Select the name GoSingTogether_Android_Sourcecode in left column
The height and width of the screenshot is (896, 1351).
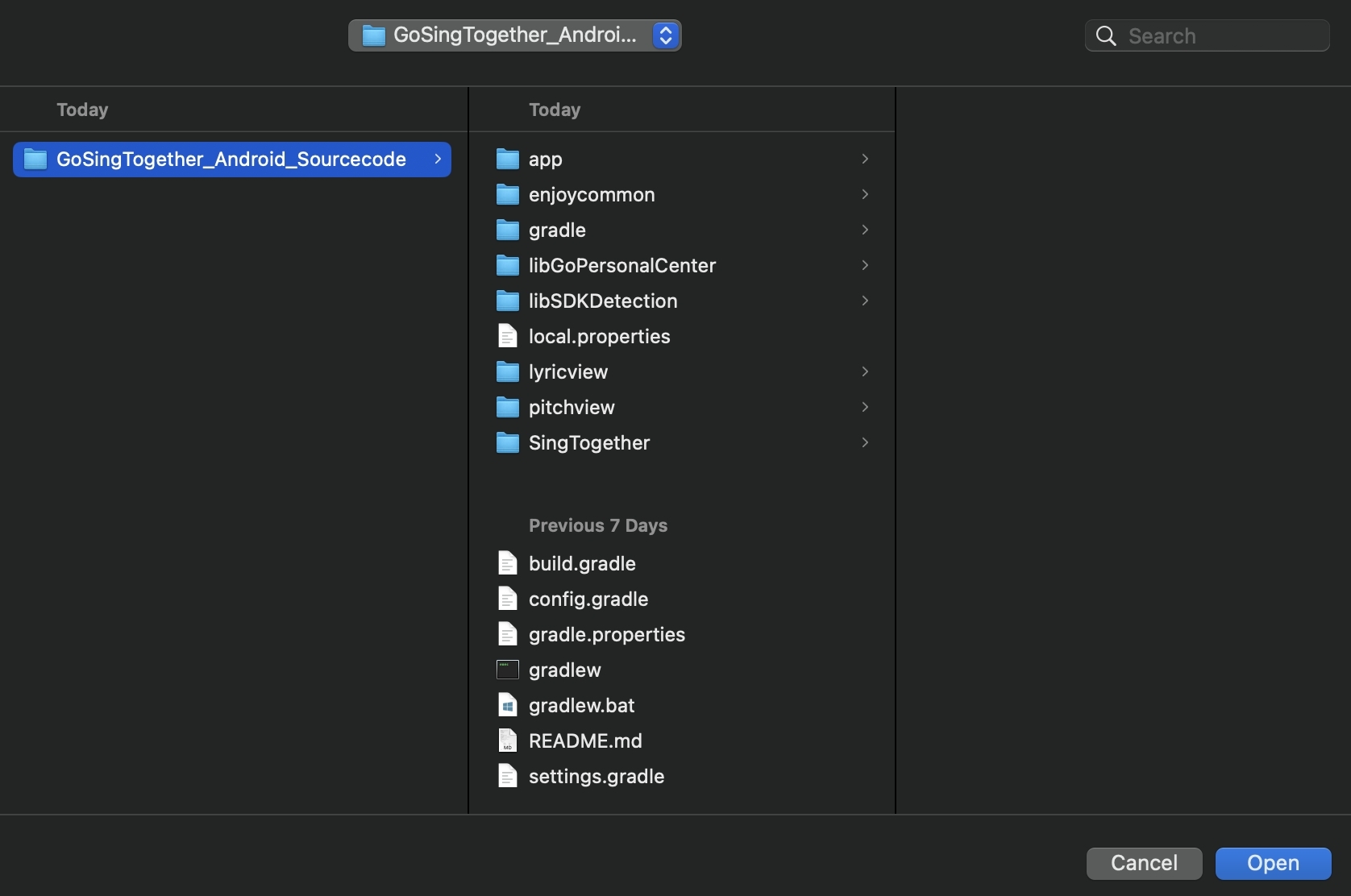coord(231,160)
